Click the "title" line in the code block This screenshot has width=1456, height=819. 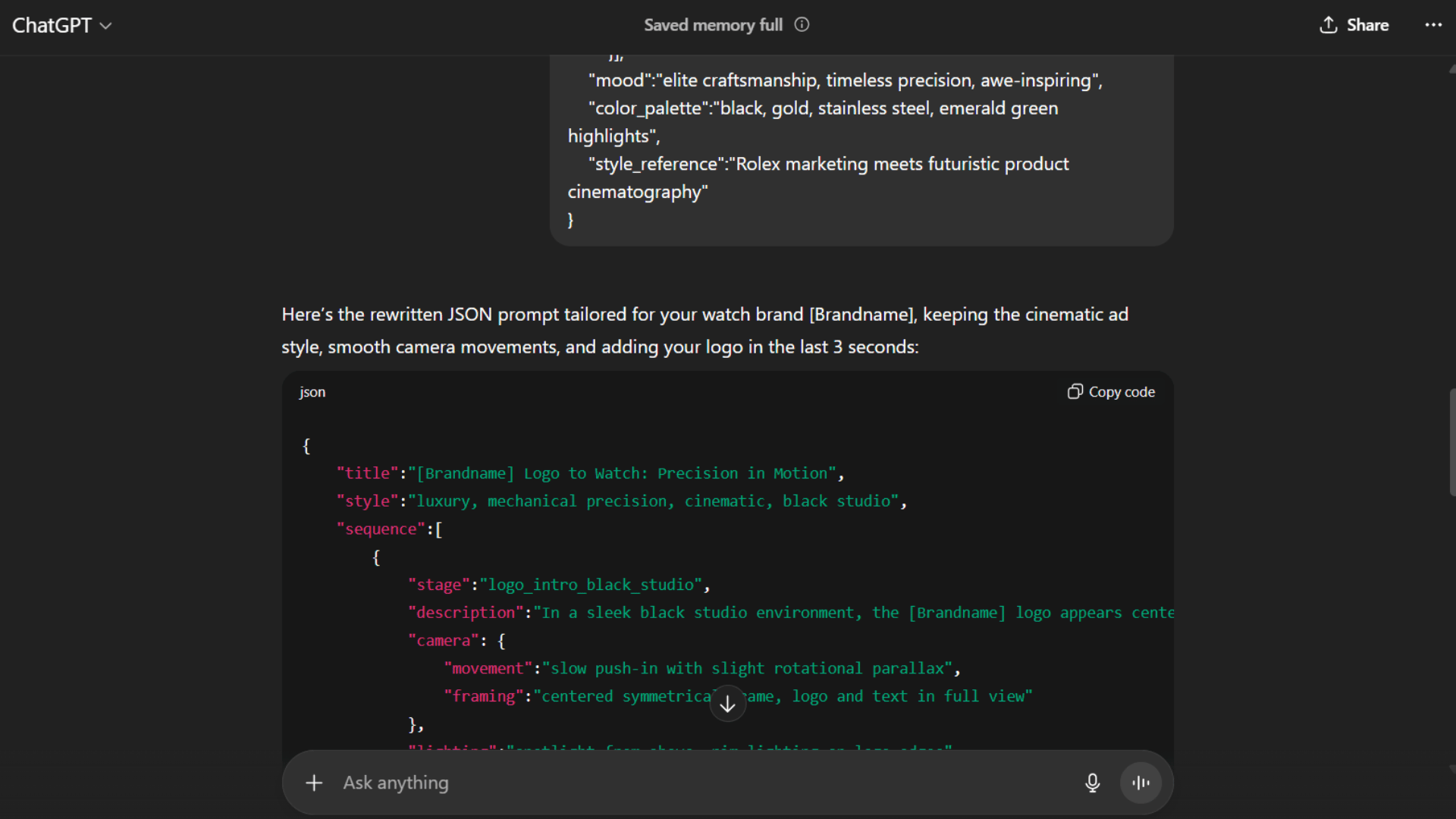(x=589, y=473)
